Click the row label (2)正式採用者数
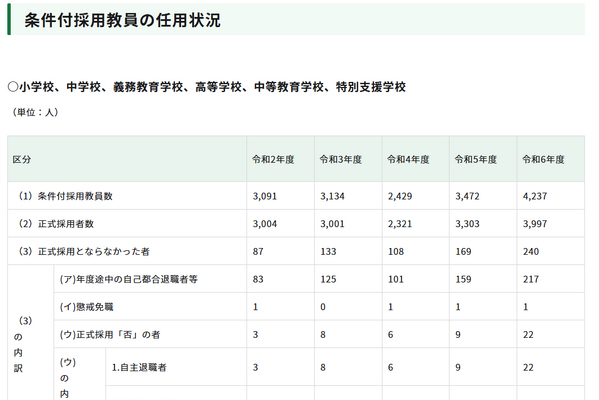 [x=56, y=224]
